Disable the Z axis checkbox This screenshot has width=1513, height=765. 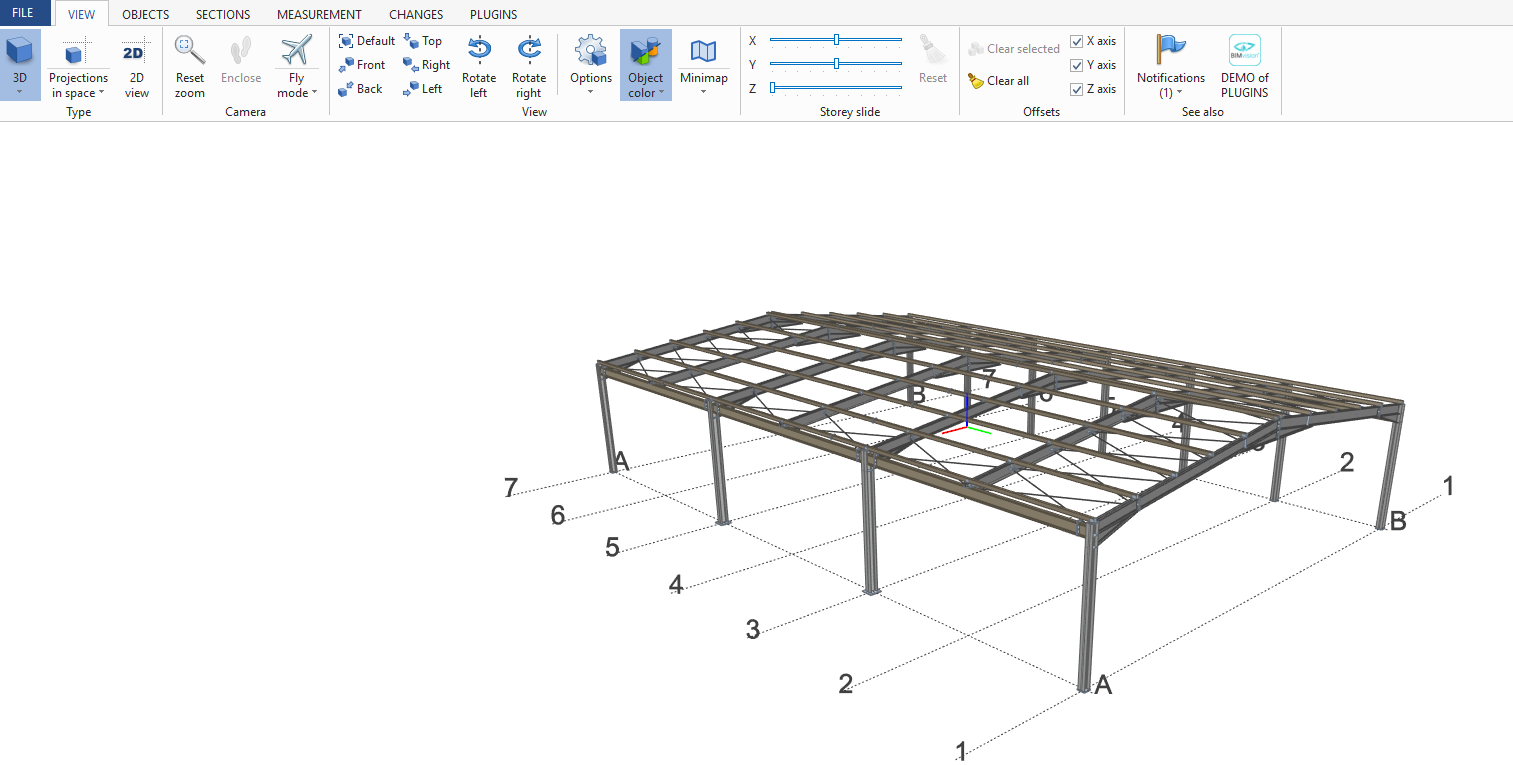click(x=1077, y=89)
